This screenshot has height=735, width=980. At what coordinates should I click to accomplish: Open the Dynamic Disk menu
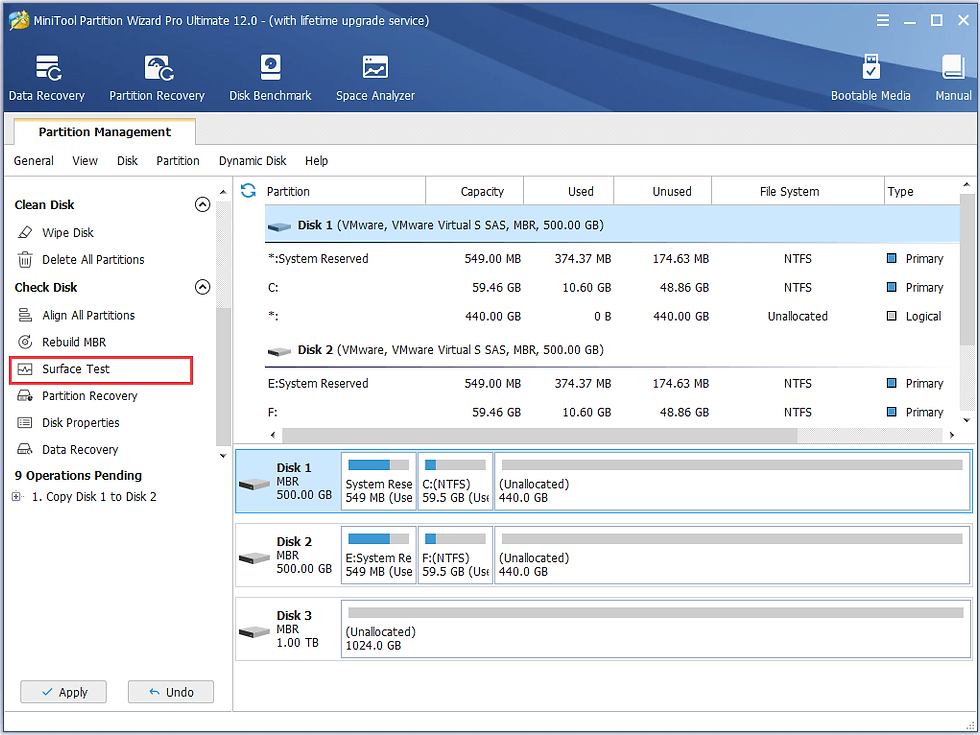252,161
